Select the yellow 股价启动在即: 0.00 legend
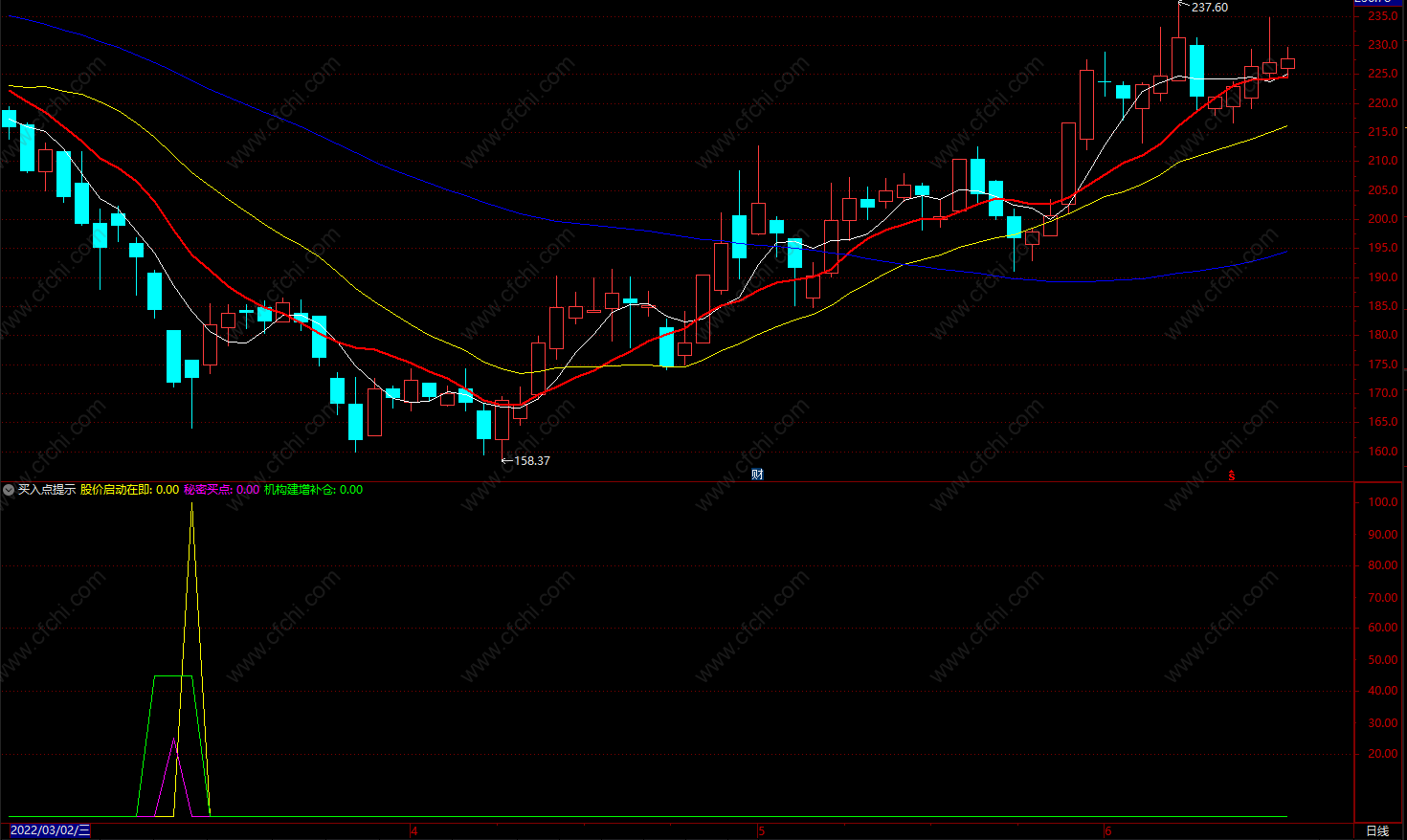 coord(129,489)
